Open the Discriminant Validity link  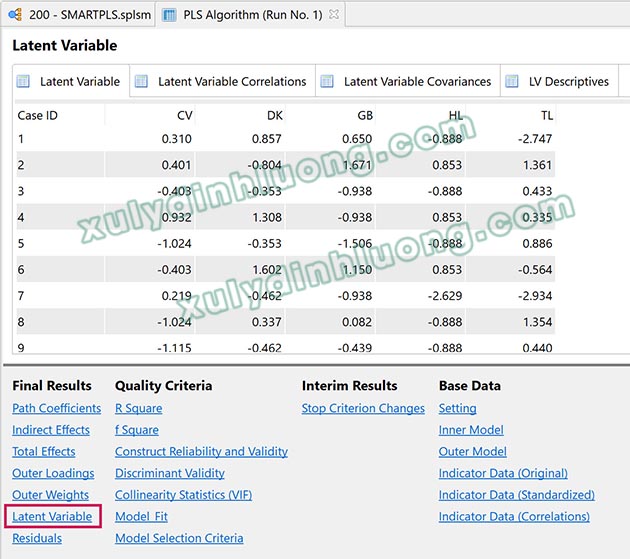click(170, 473)
